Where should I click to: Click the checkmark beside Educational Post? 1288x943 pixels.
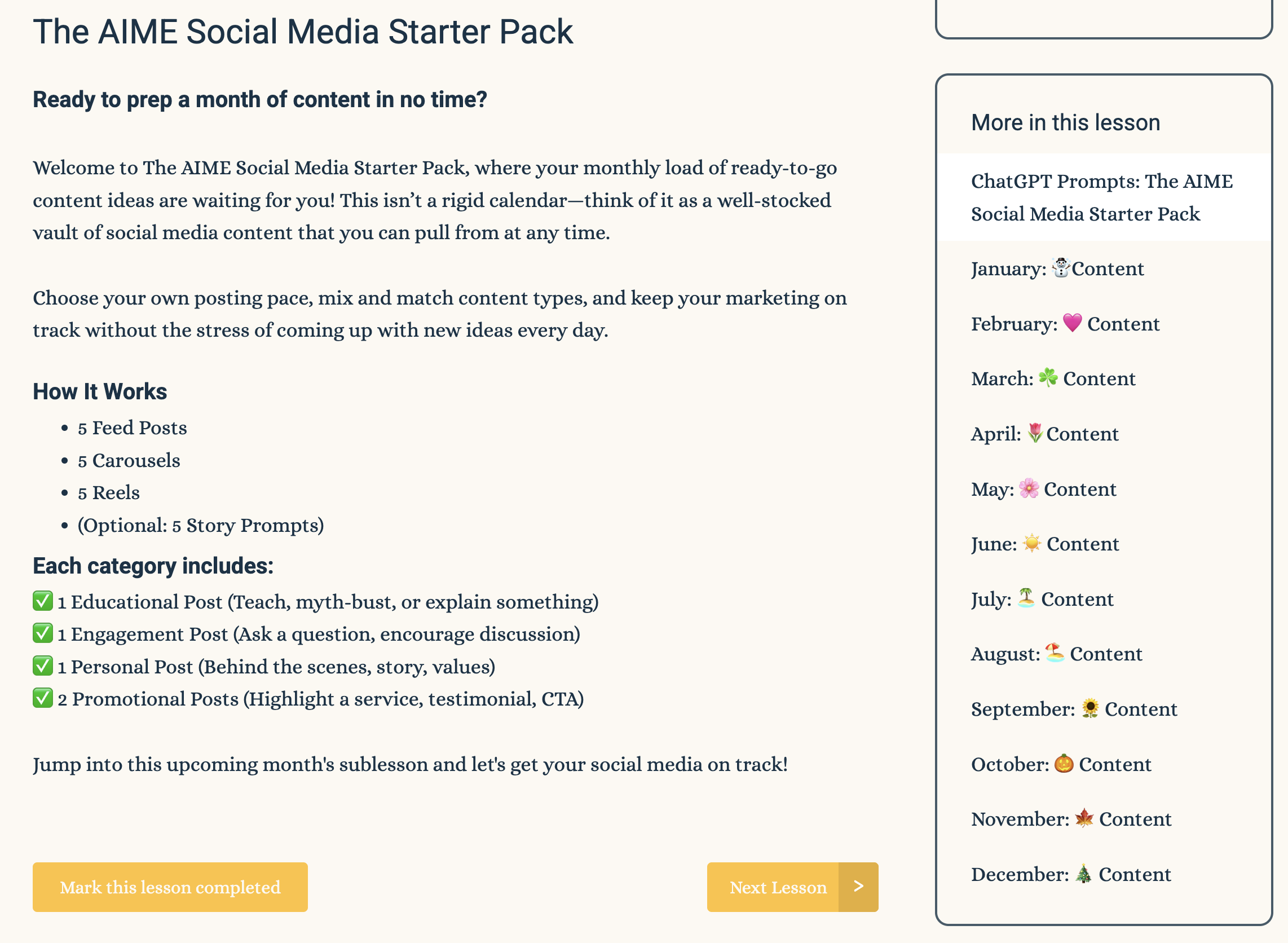[43, 601]
